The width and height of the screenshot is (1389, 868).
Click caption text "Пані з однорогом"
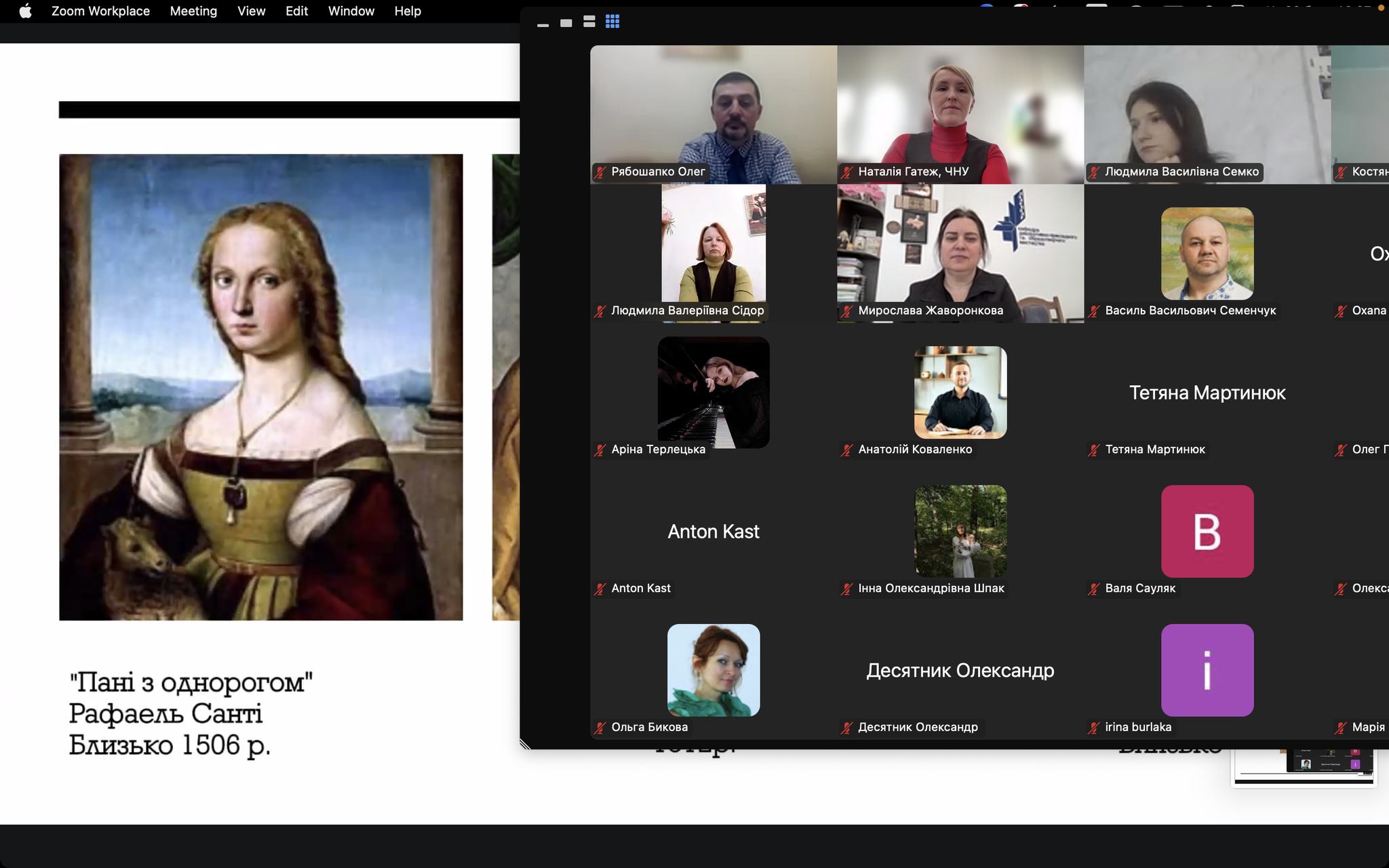point(191,682)
